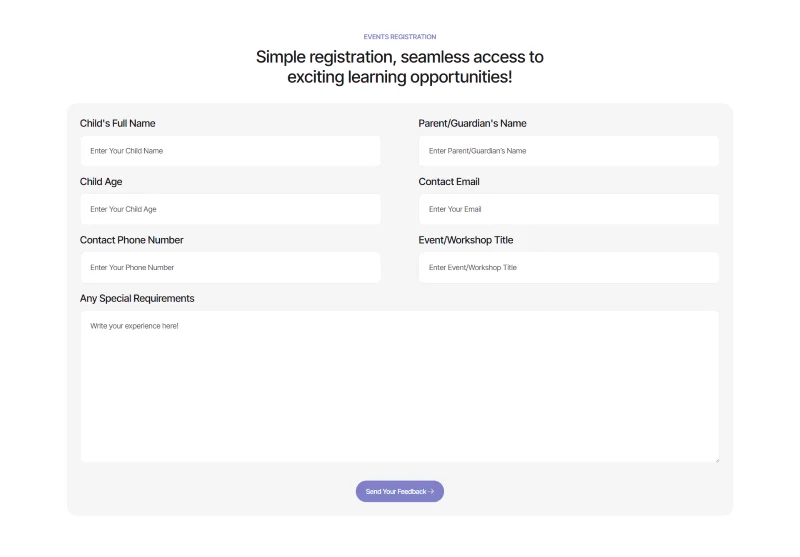Click the Child's Full Name input field
This screenshot has width=800, height=557.
click(x=230, y=151)
